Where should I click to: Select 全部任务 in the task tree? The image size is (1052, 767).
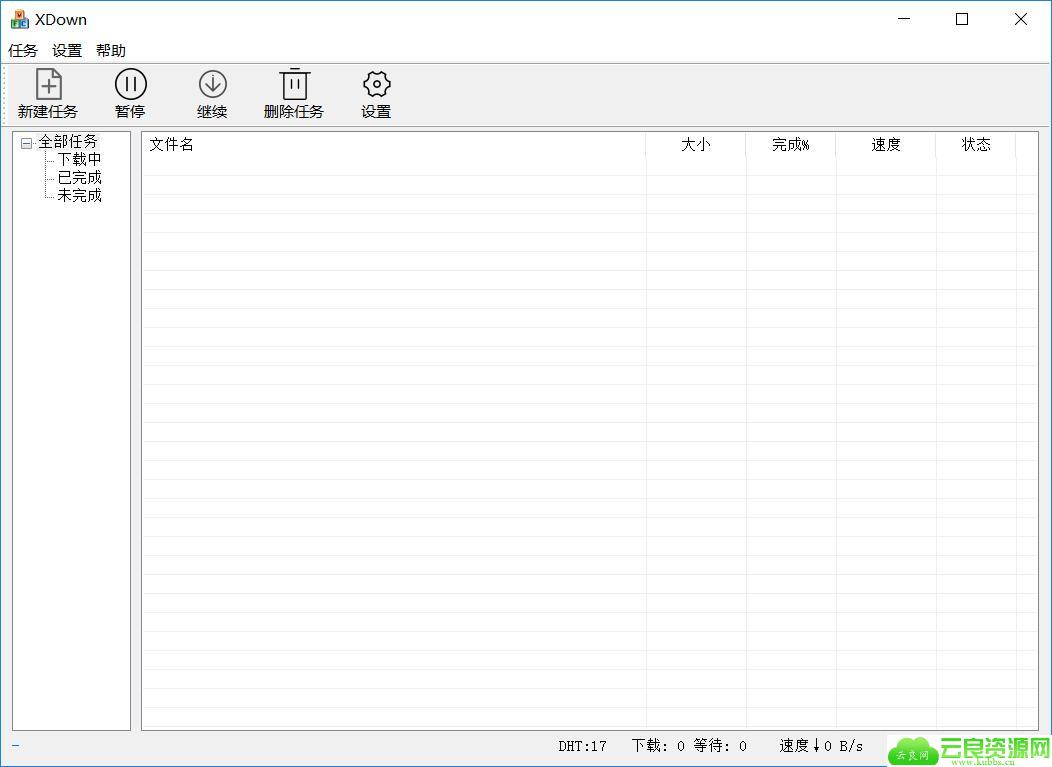point(68,142)
